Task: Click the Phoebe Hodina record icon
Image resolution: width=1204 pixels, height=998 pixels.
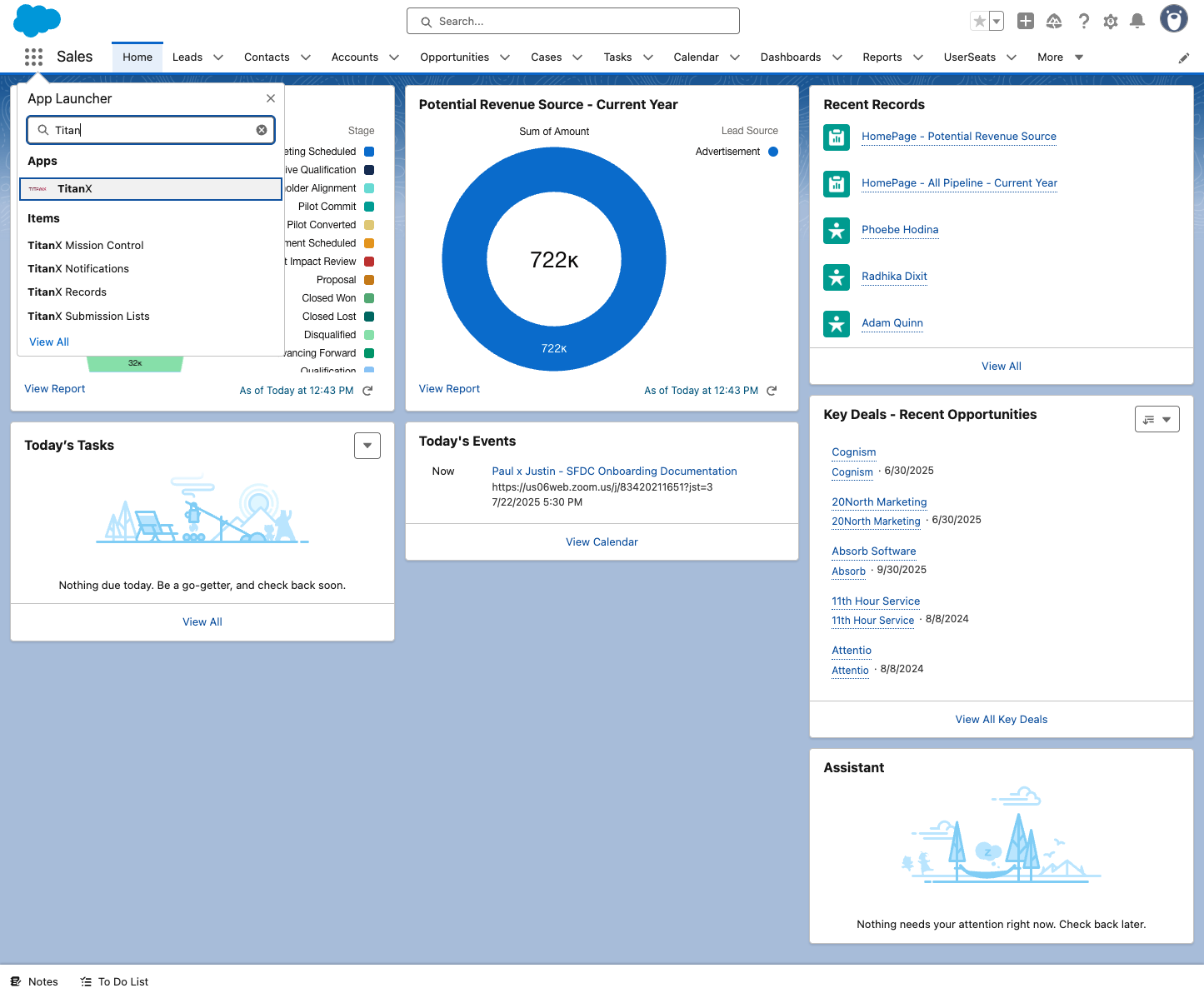Action: (837, 230)
